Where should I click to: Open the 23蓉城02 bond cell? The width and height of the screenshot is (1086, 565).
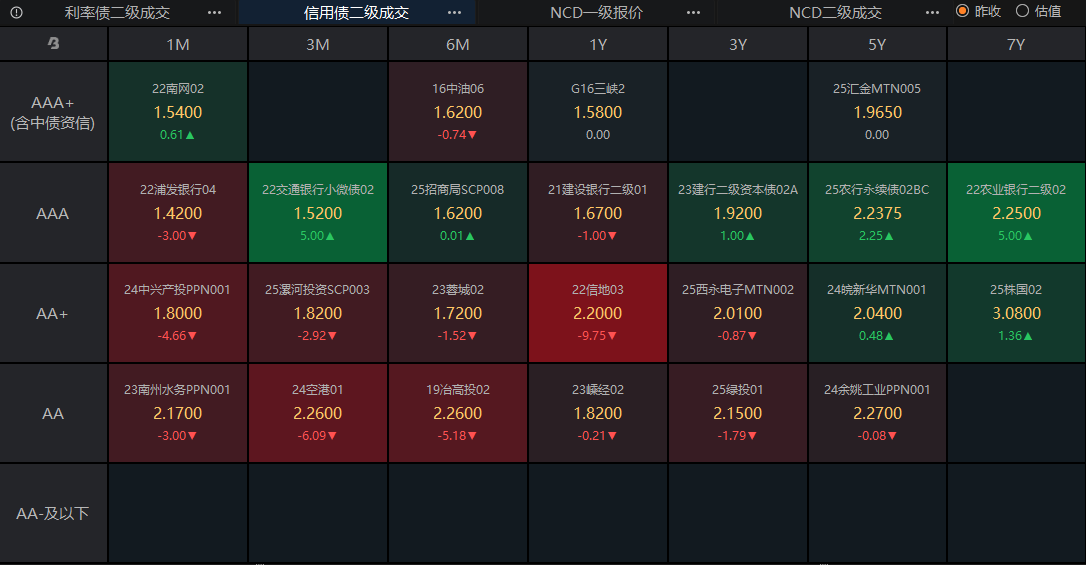[x=458, y=314]
